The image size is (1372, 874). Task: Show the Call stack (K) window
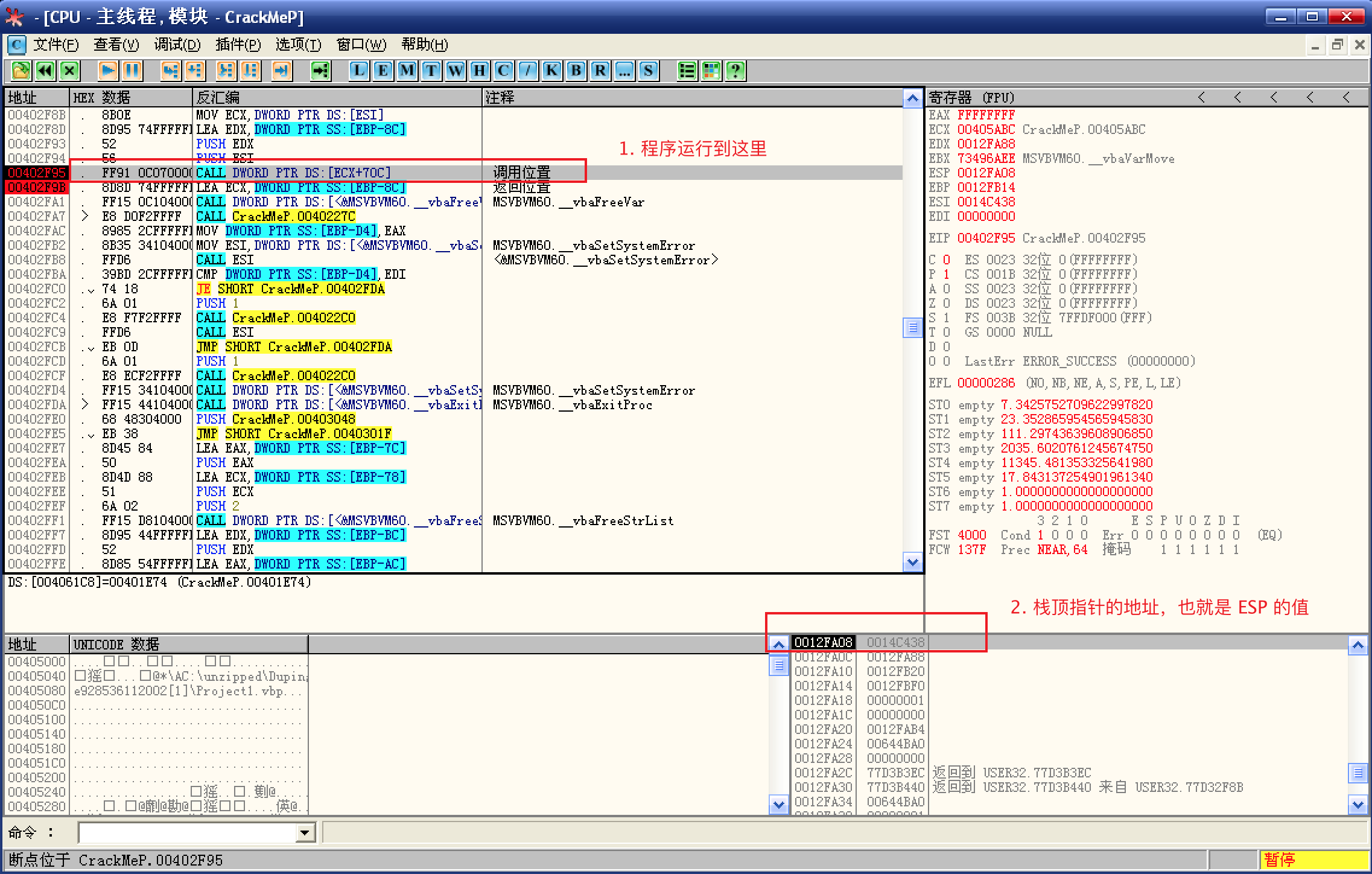click(x=551, y=71)
